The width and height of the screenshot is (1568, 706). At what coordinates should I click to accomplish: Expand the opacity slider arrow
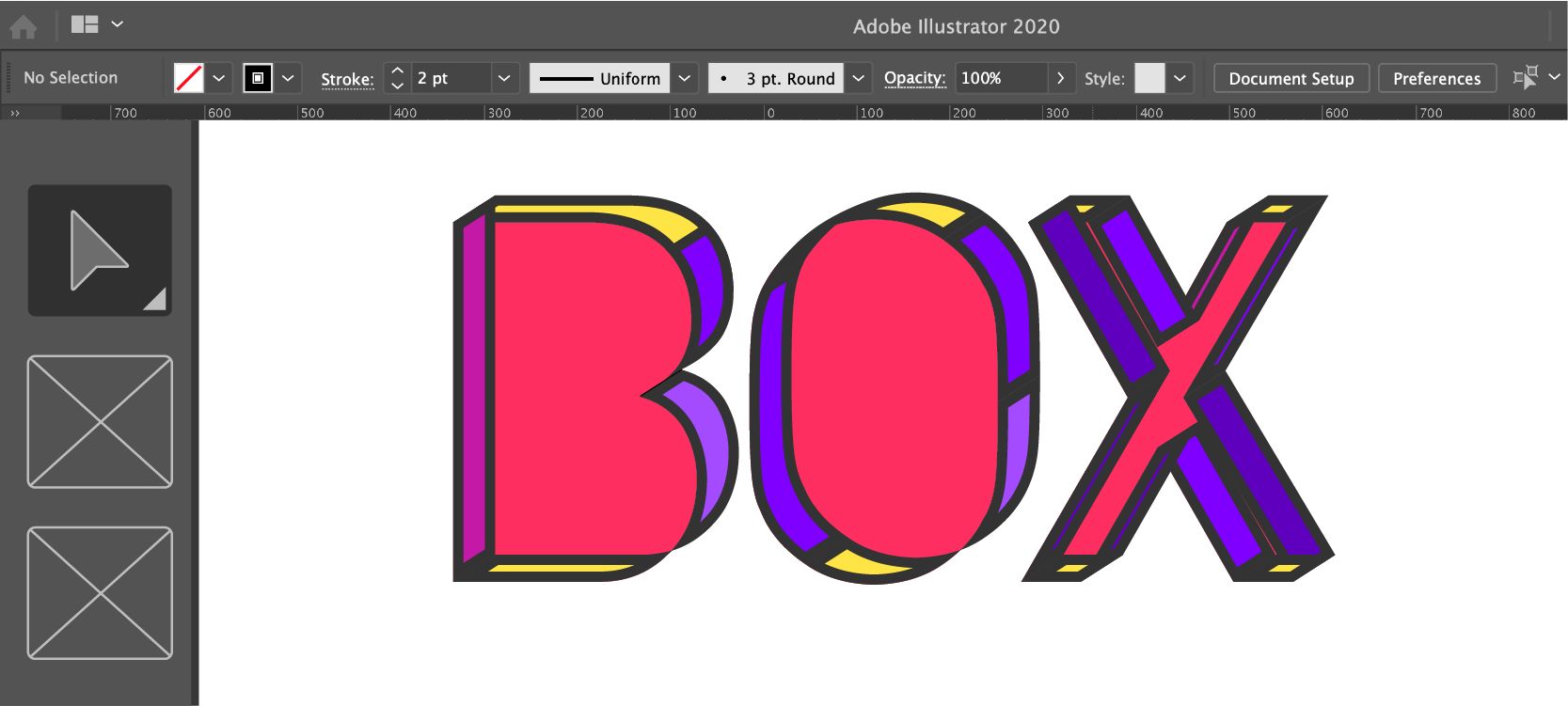(1061, 78)
